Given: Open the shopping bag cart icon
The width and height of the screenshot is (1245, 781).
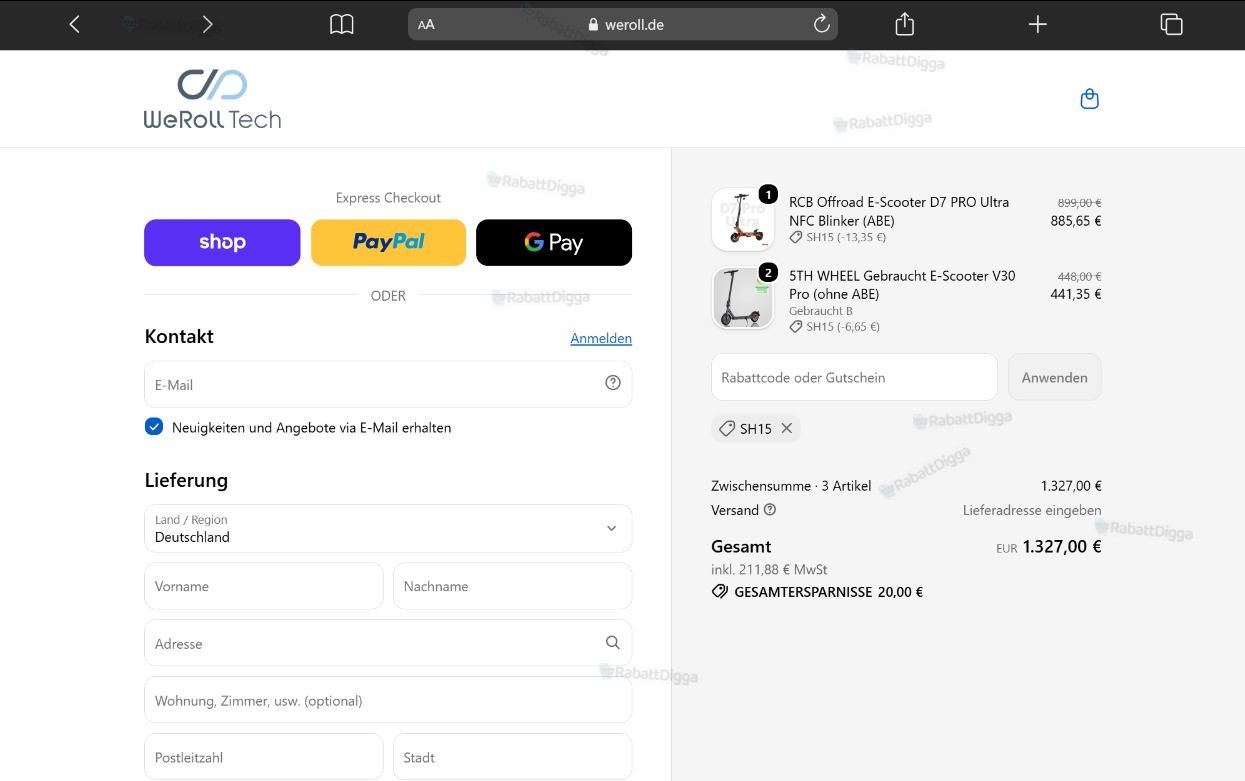Looking at the screenshot, I should 1090,99.
